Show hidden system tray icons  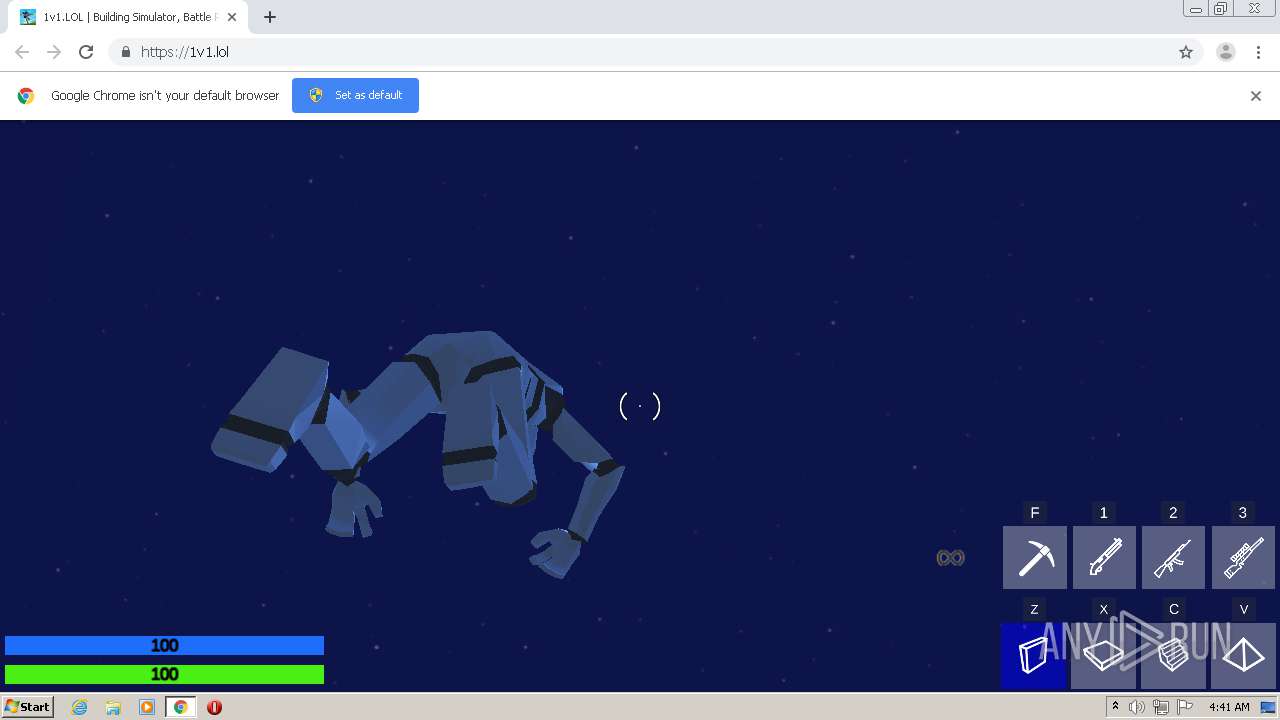click(1116, 707)
